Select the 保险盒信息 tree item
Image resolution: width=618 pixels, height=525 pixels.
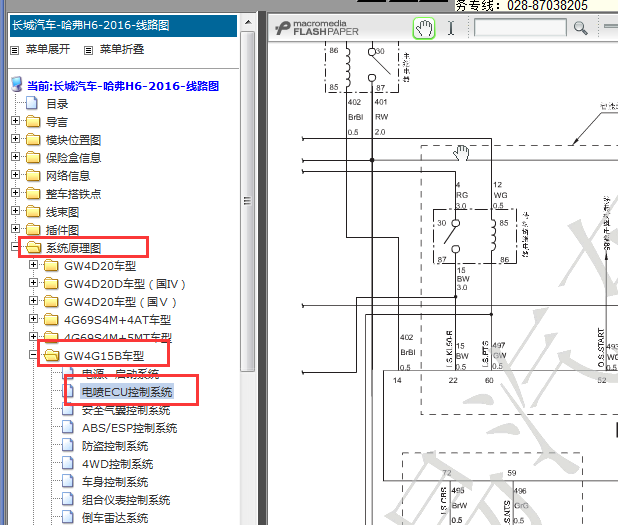tap(73, 158)
